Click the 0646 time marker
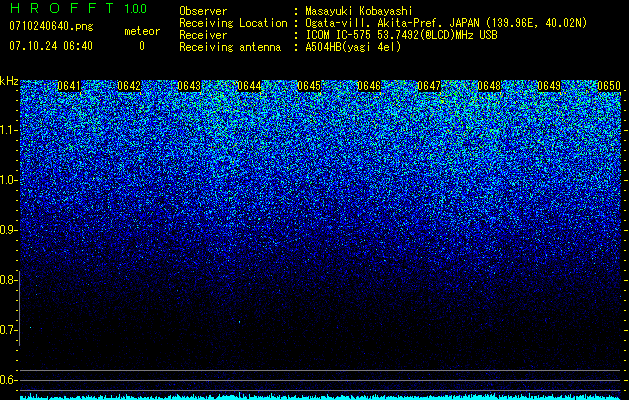The image size is (629, 400). pyautogui.click(x=369, y=86)
